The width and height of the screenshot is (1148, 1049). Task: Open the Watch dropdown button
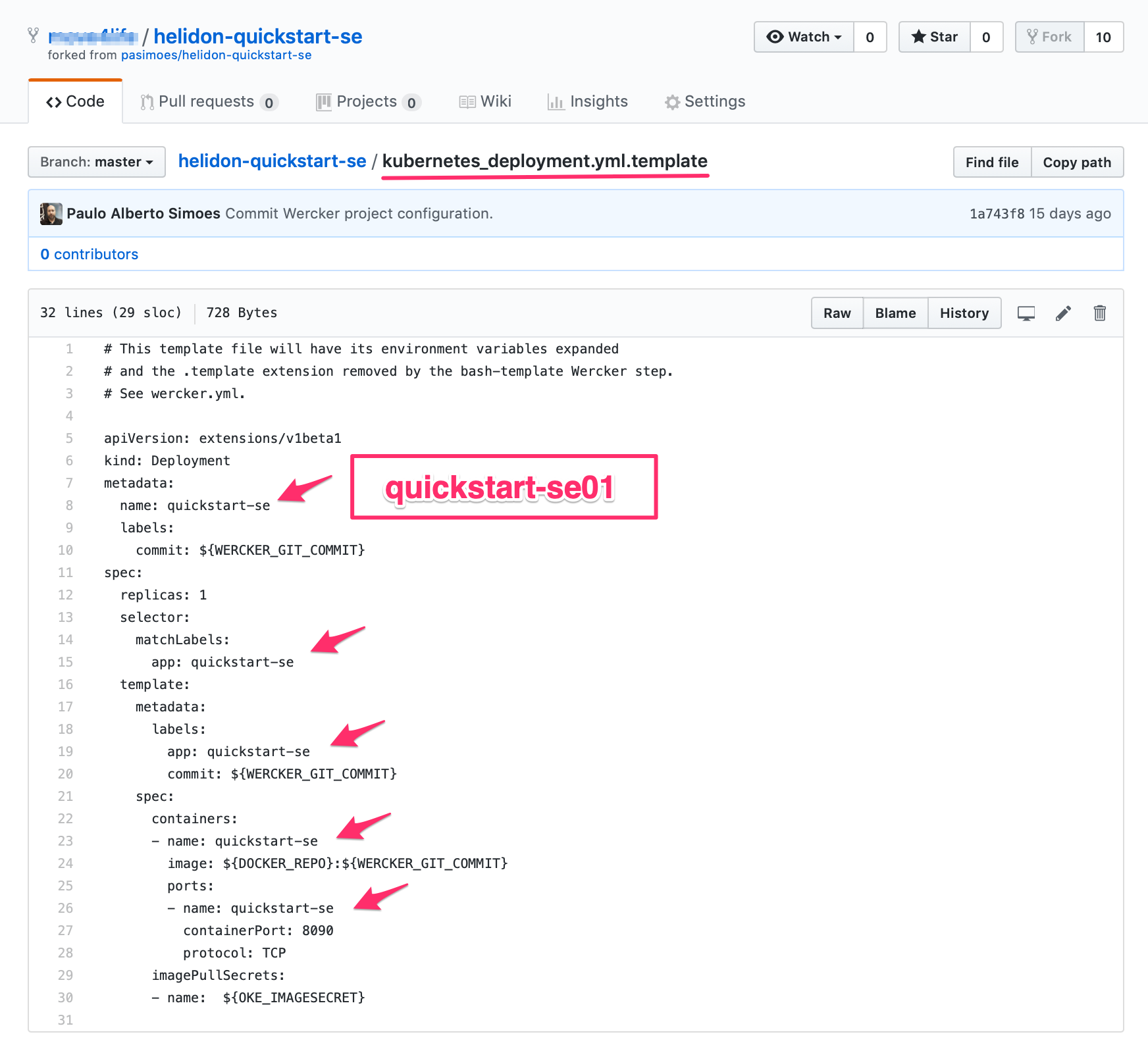[x=804, y=37]
